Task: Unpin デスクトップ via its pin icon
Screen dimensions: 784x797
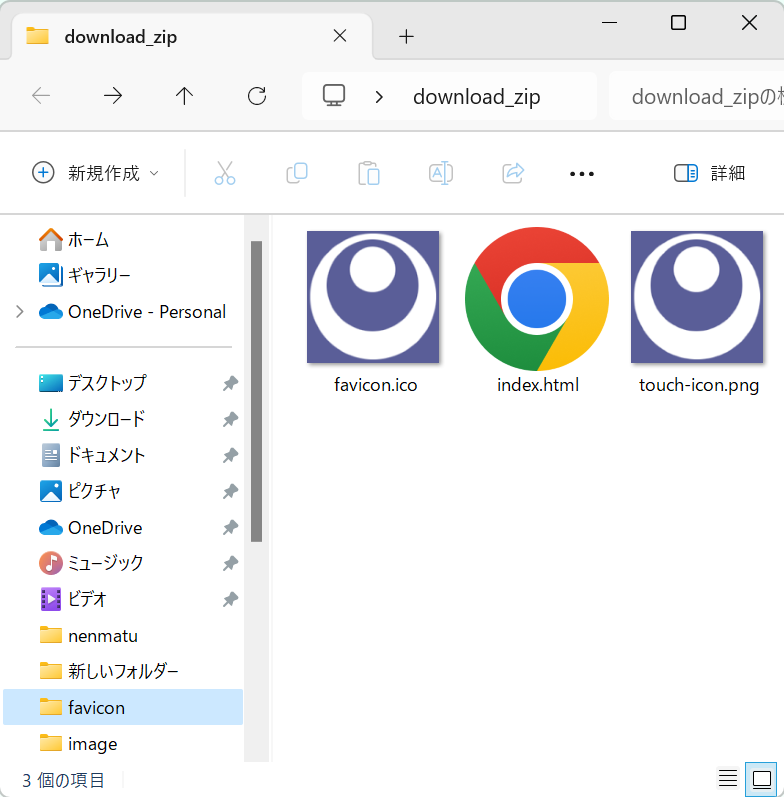Action: (230, 383)
